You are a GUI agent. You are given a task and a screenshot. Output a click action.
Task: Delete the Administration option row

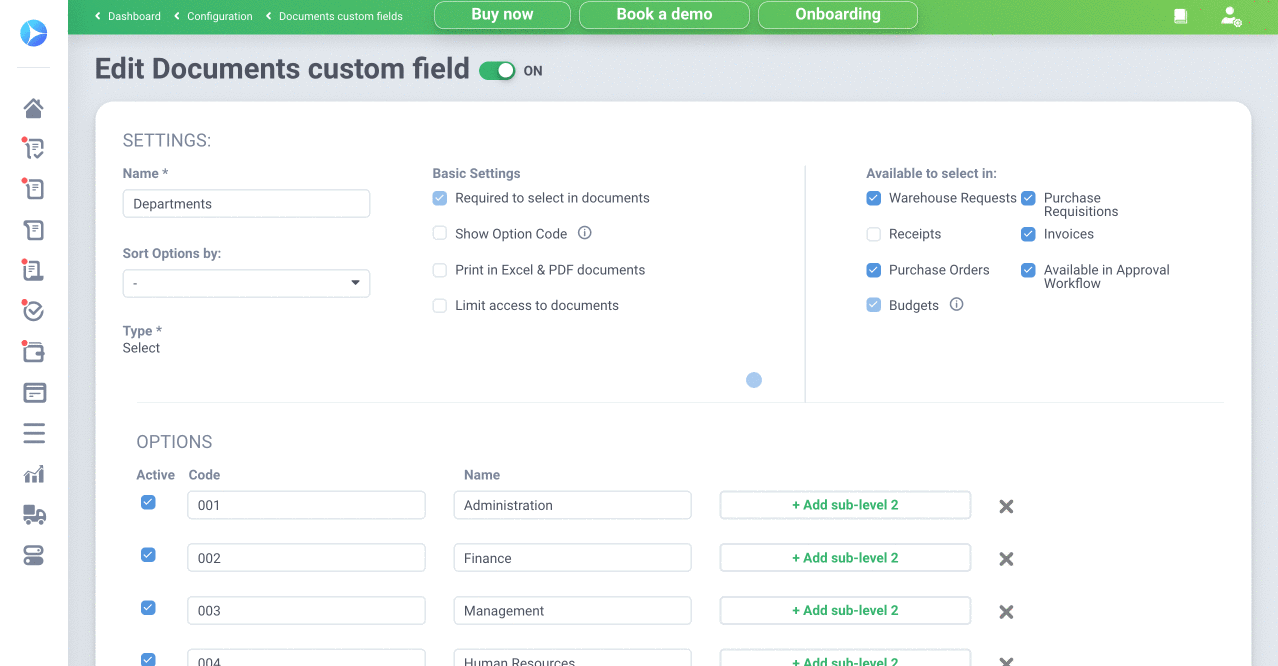(1006, 506)
